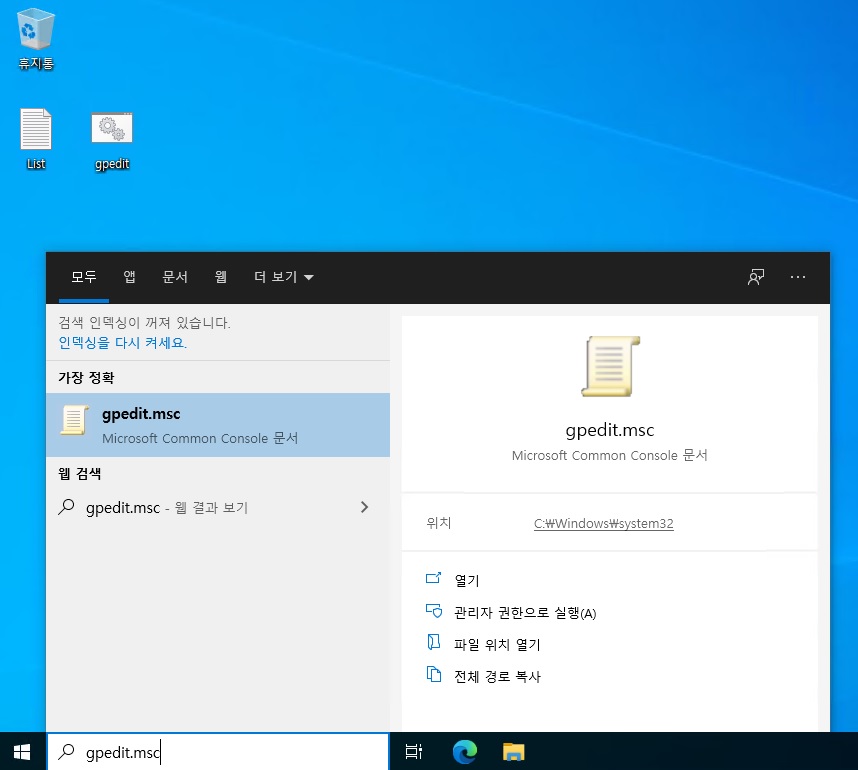Click the gpedit.msc title in preview pane

coord(610,430)
